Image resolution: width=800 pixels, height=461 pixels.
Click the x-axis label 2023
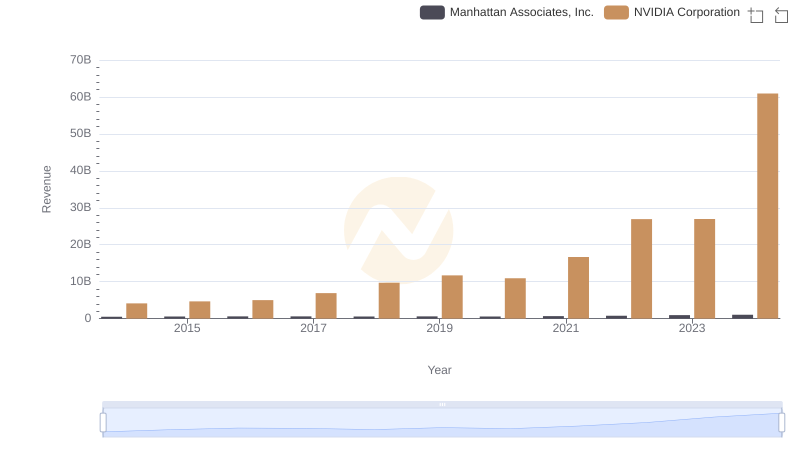click(692, 328)
